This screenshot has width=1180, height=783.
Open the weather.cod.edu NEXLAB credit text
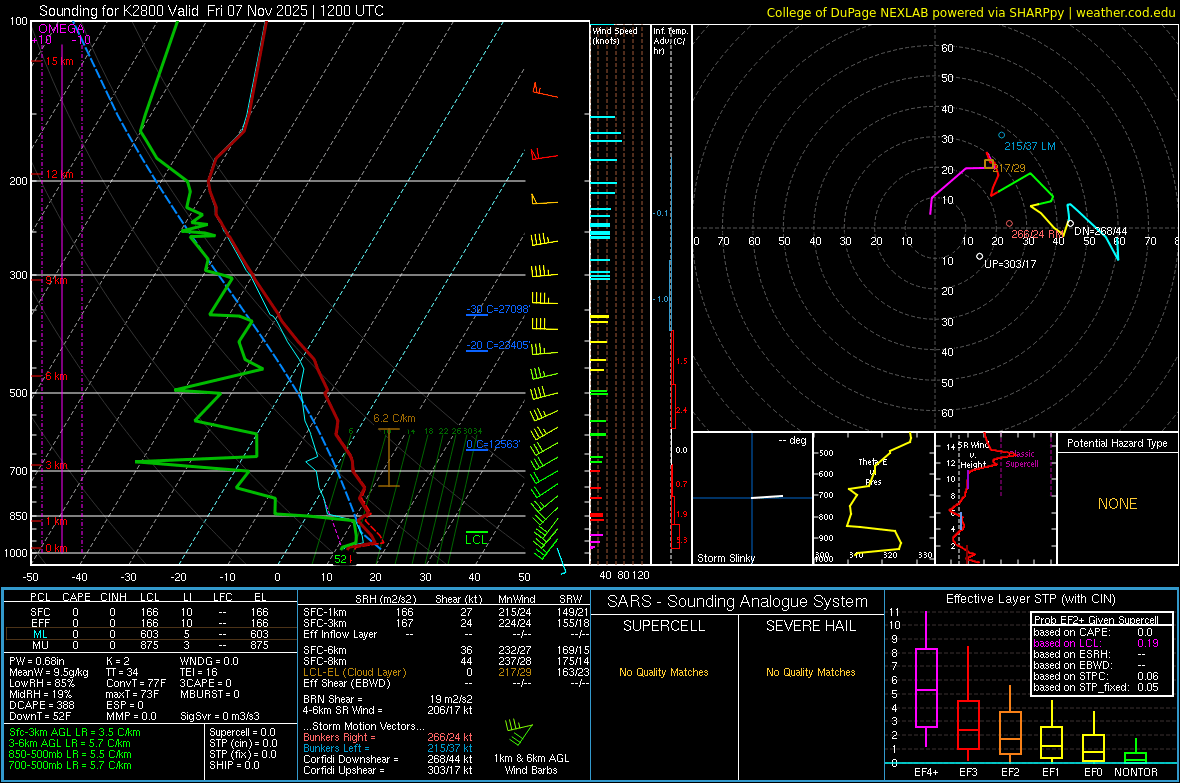click(x=970, y=12)
